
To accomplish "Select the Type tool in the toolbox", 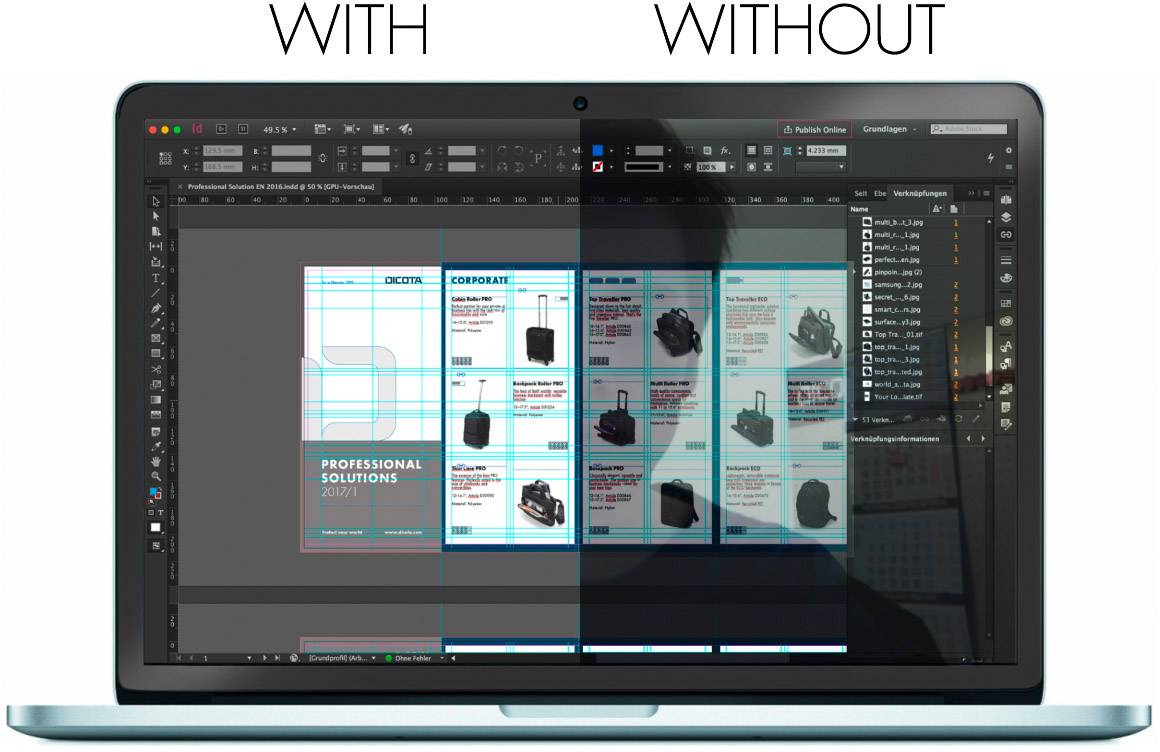I will [156, 278].
